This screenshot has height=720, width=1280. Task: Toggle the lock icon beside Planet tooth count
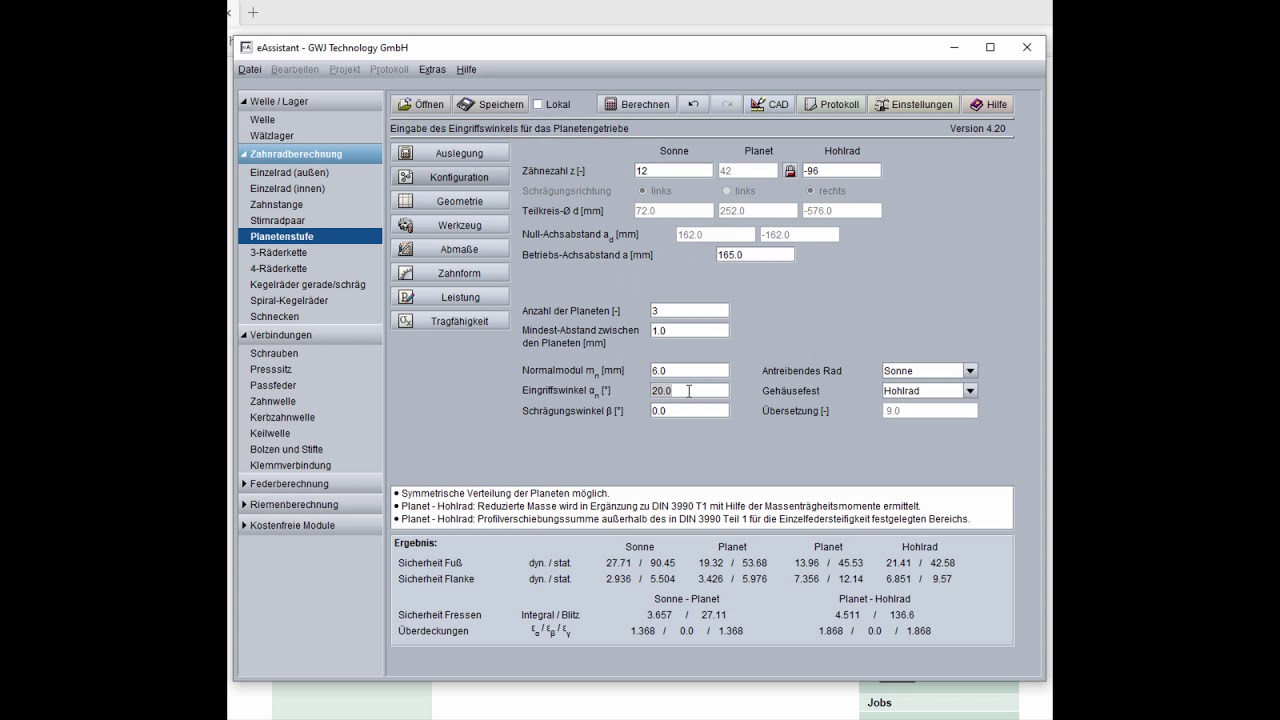coord(790,171)
